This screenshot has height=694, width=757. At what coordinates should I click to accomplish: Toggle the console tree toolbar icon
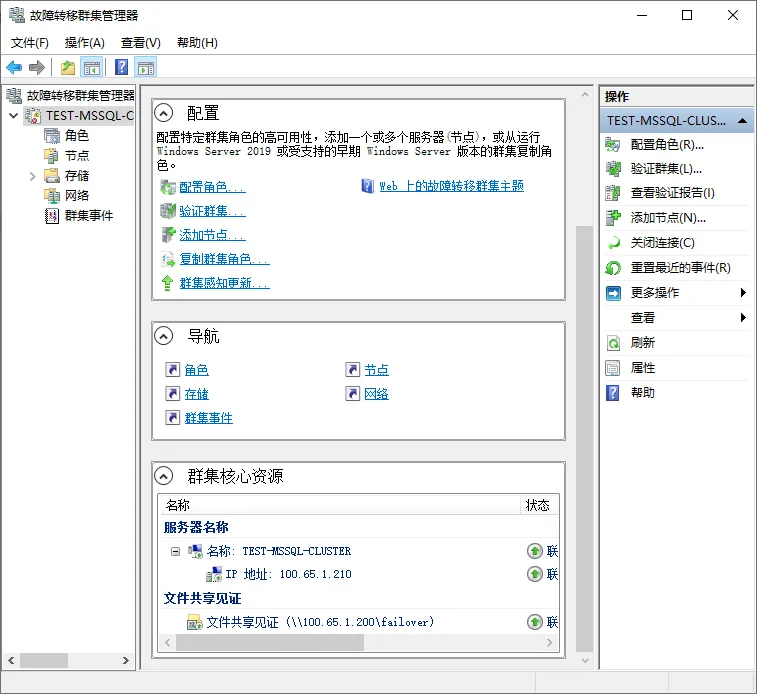[x=92, y=68]
